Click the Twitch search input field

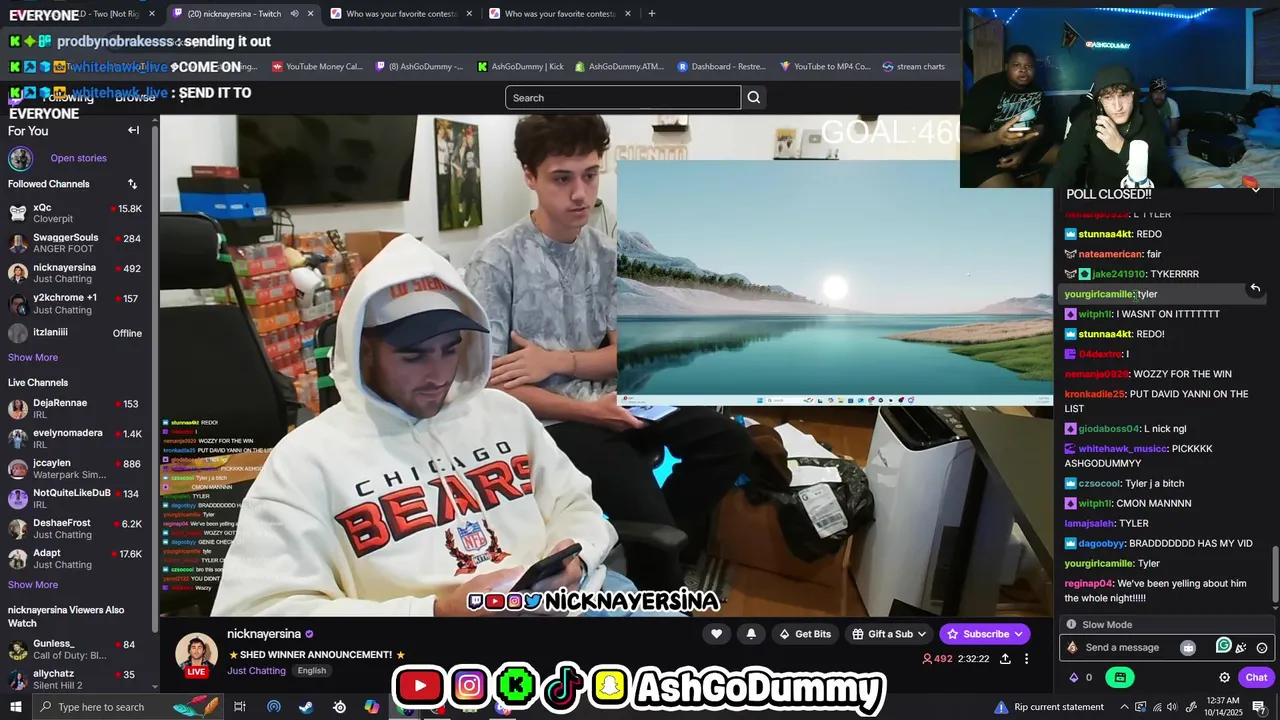coord(623,97)
